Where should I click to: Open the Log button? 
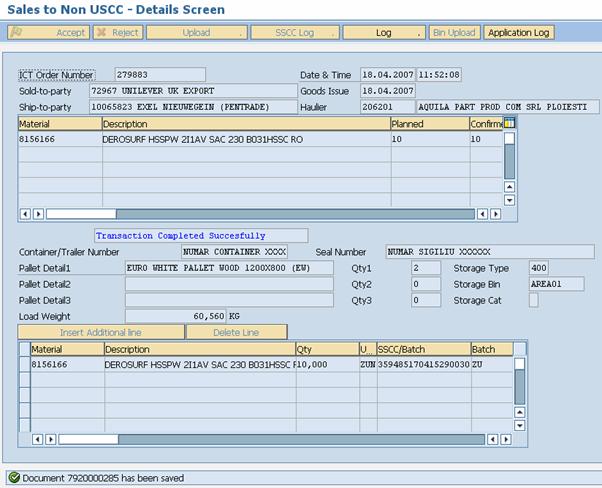[x=384, y=33]
